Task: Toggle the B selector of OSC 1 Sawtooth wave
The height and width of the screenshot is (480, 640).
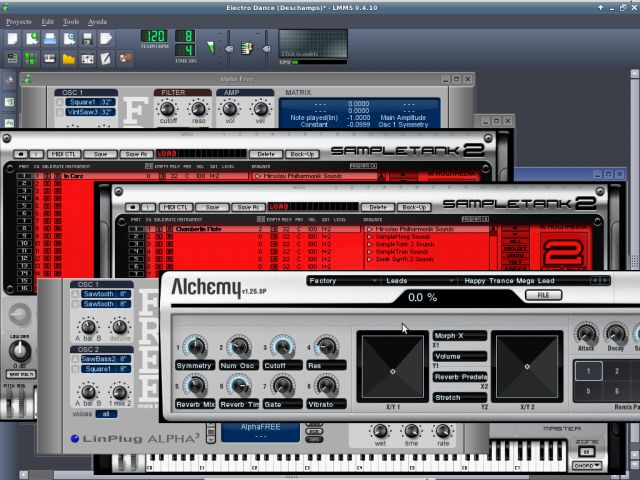Action: pos(75,304)
